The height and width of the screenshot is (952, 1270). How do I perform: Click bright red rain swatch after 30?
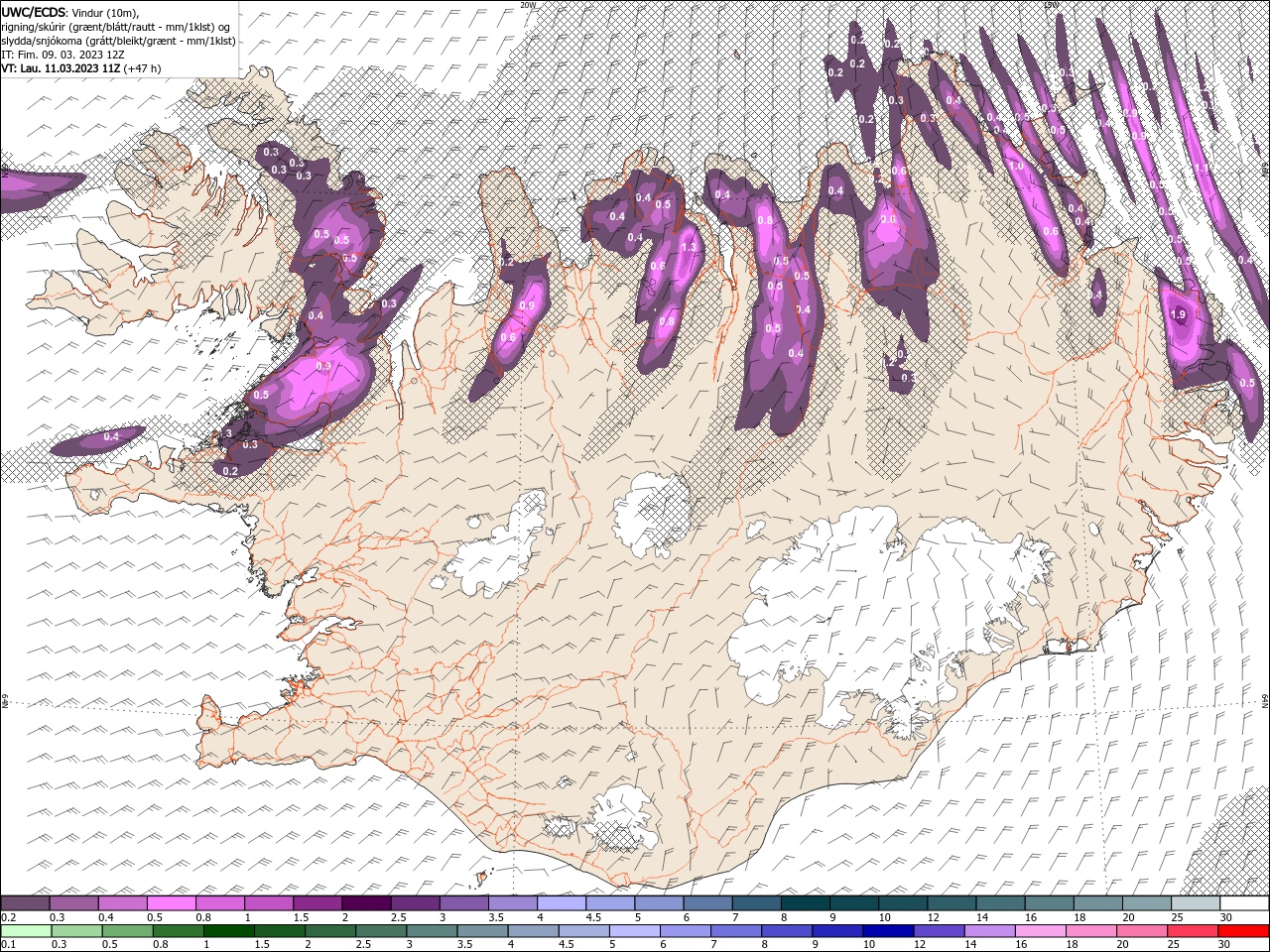1243,931
